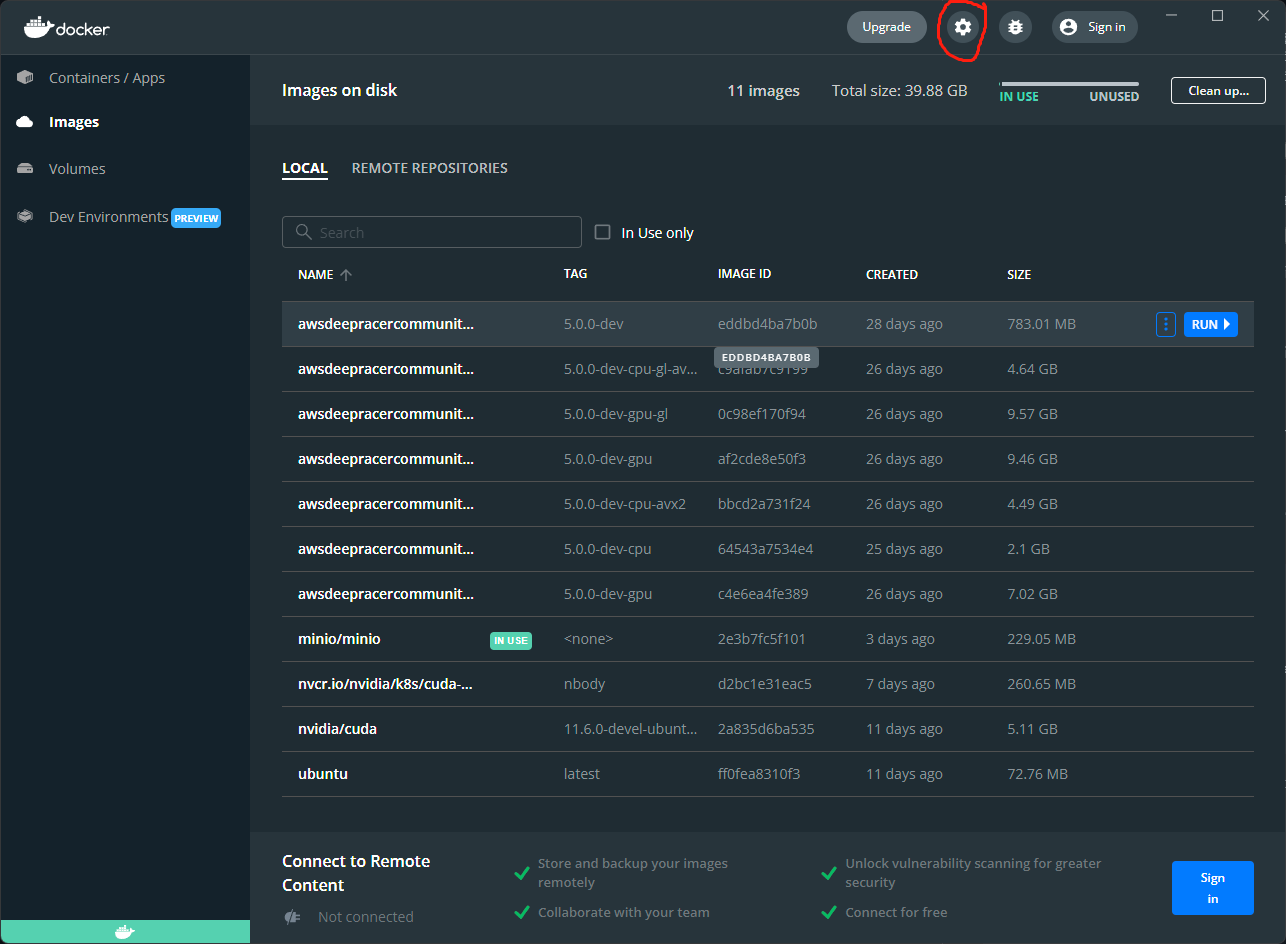Select the minio/minio image row

[768, 639]
